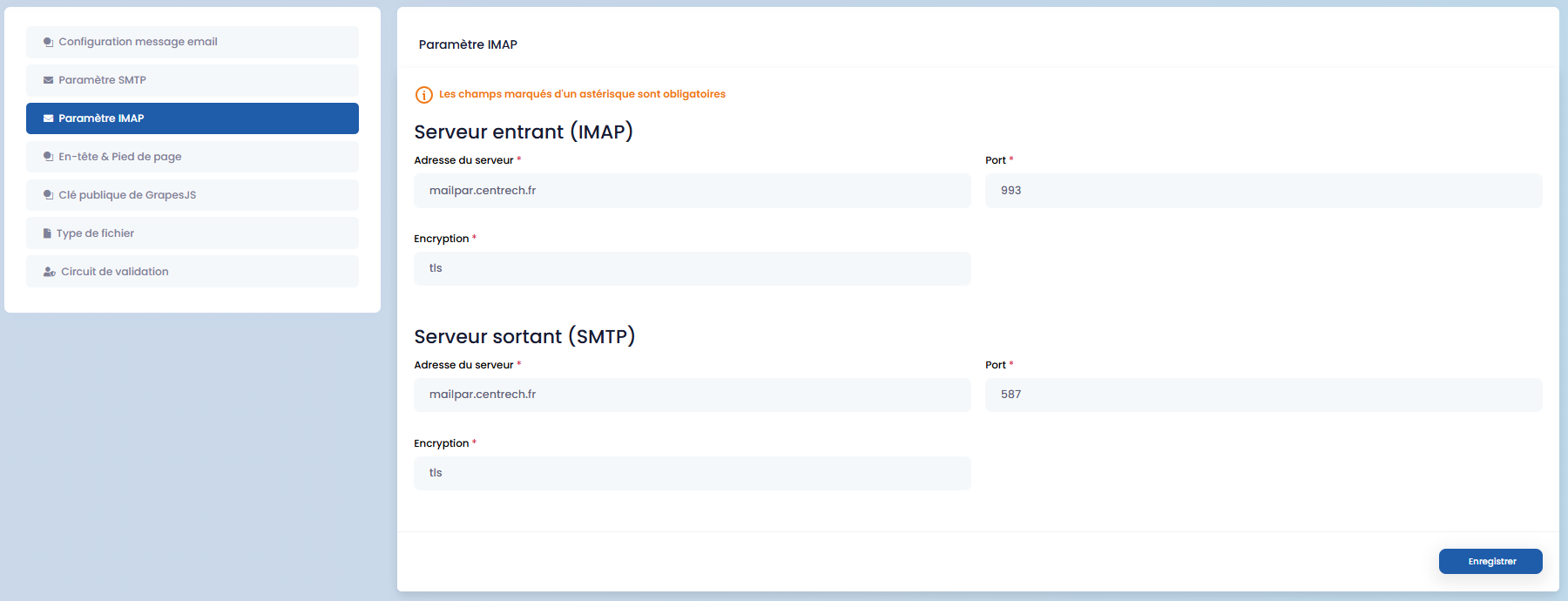
Task: Click the Configuration message email chat icon
Action: pos(49,42)
